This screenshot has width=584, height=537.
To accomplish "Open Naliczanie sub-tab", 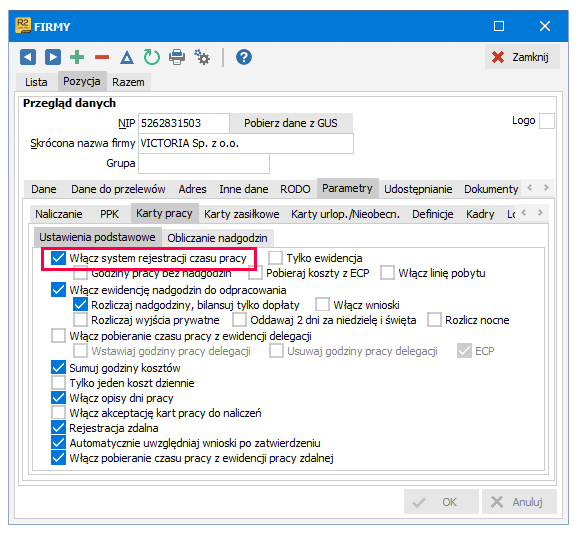I will tap(59, 214).
